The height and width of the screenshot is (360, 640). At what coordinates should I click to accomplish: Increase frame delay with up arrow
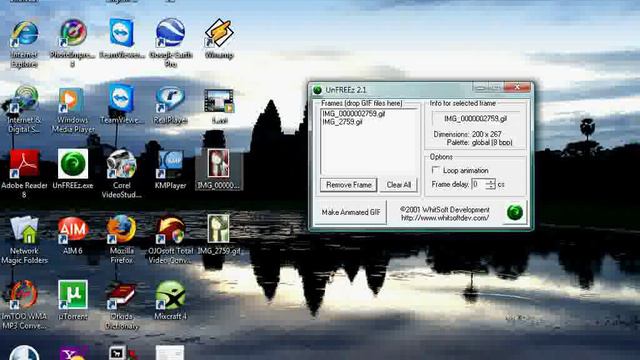(491, 182)
